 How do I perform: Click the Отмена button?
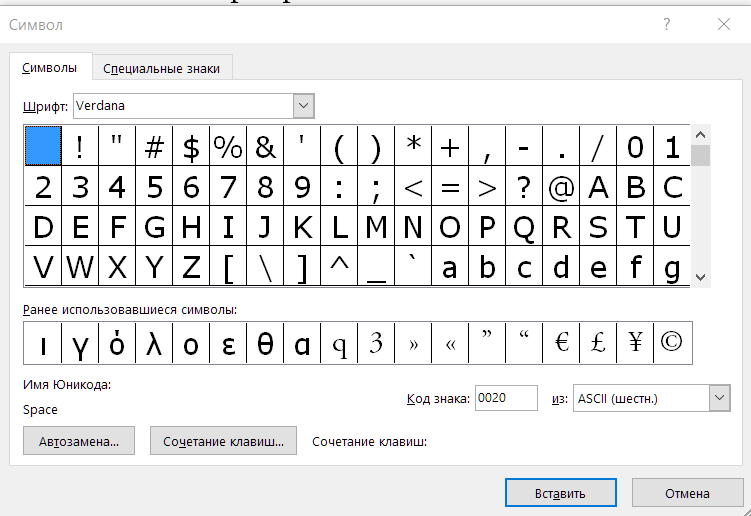pos(687,493)
